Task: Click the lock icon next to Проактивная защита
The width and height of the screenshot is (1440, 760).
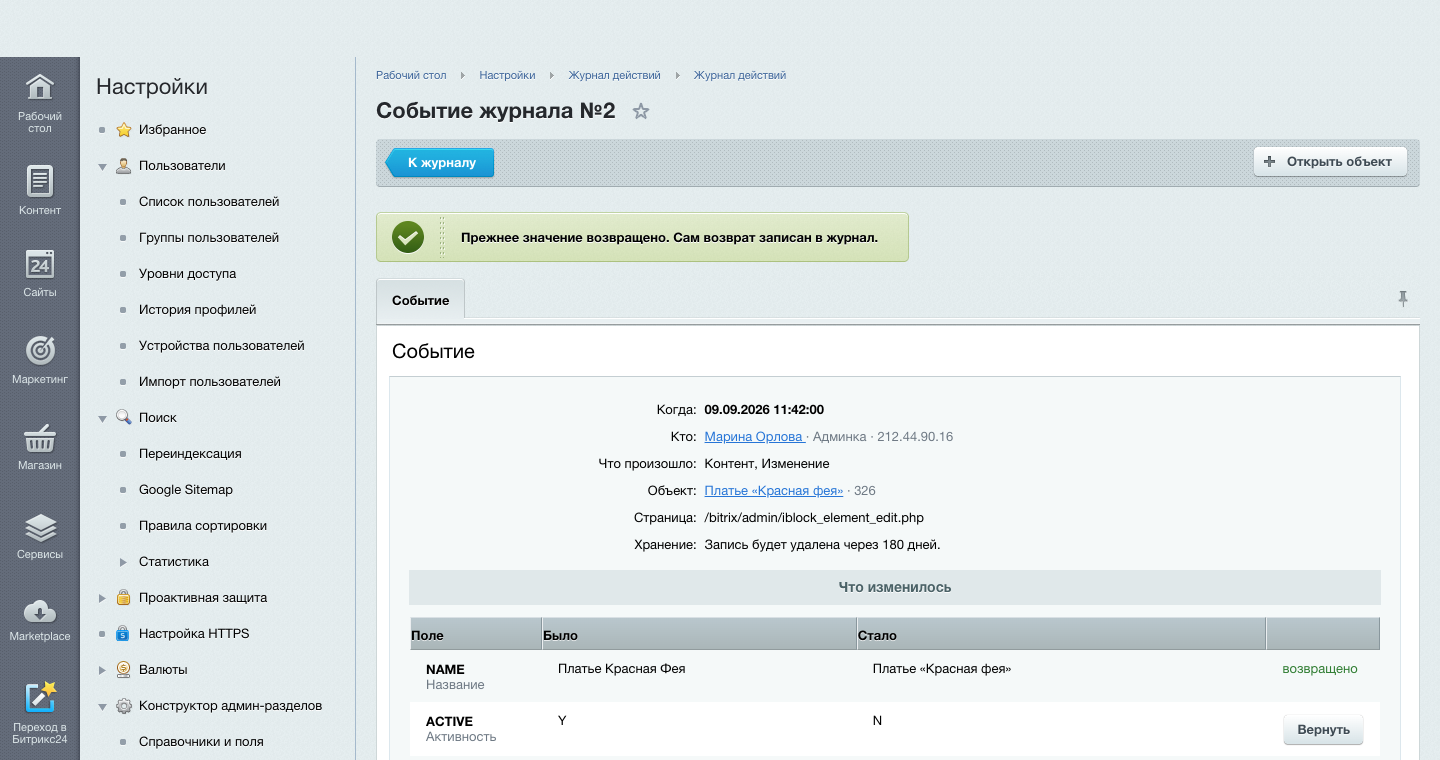Action: click(x=124, y=598)
